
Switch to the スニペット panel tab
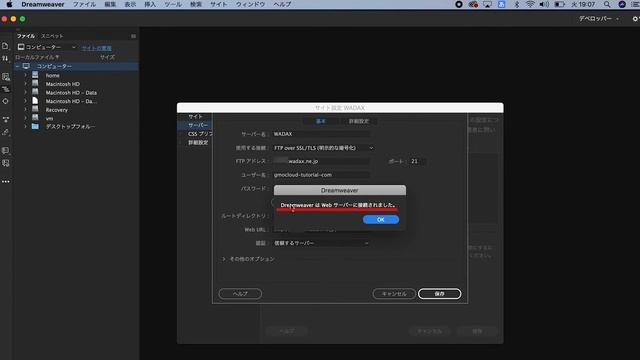tap(52, 36)
